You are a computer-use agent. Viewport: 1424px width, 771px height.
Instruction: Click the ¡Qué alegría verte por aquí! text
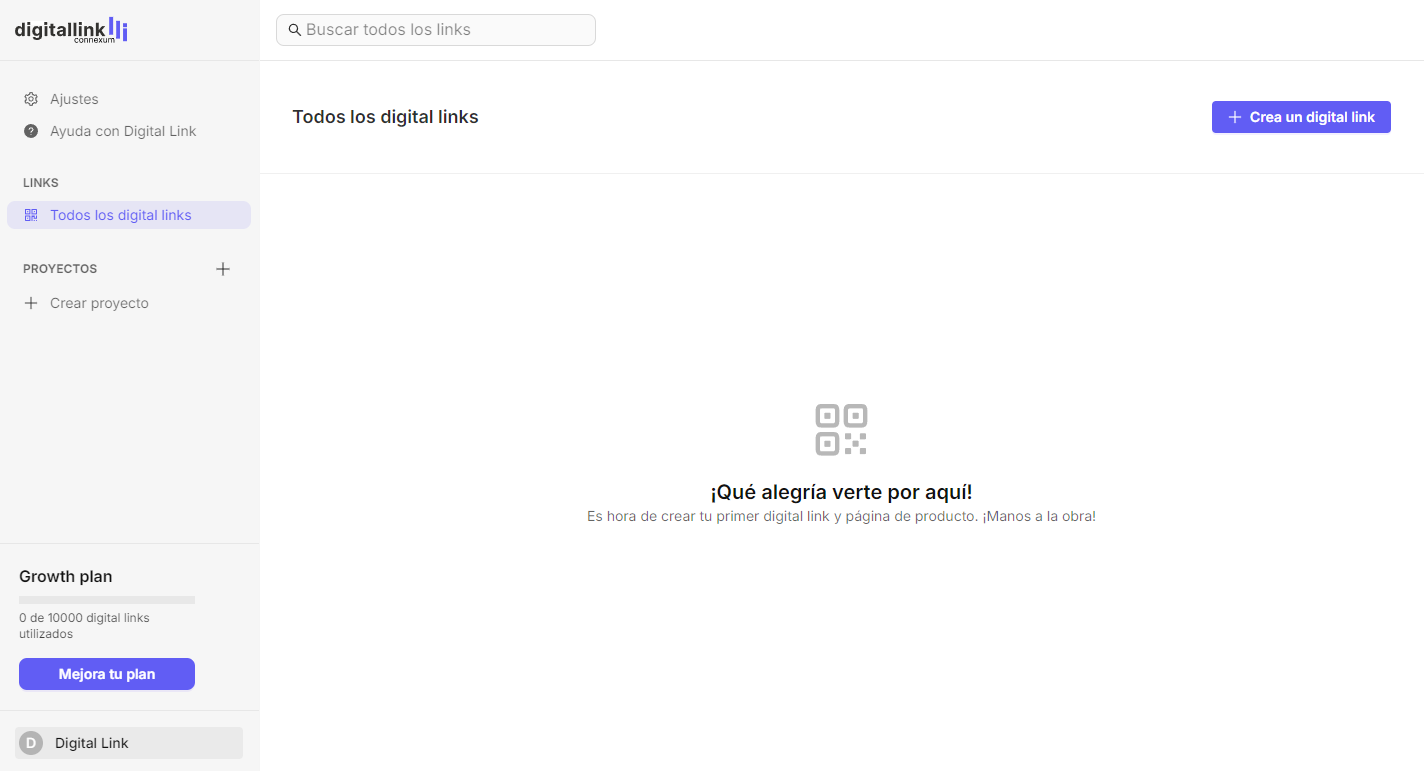pyautogui.click(x=841, y=492)
